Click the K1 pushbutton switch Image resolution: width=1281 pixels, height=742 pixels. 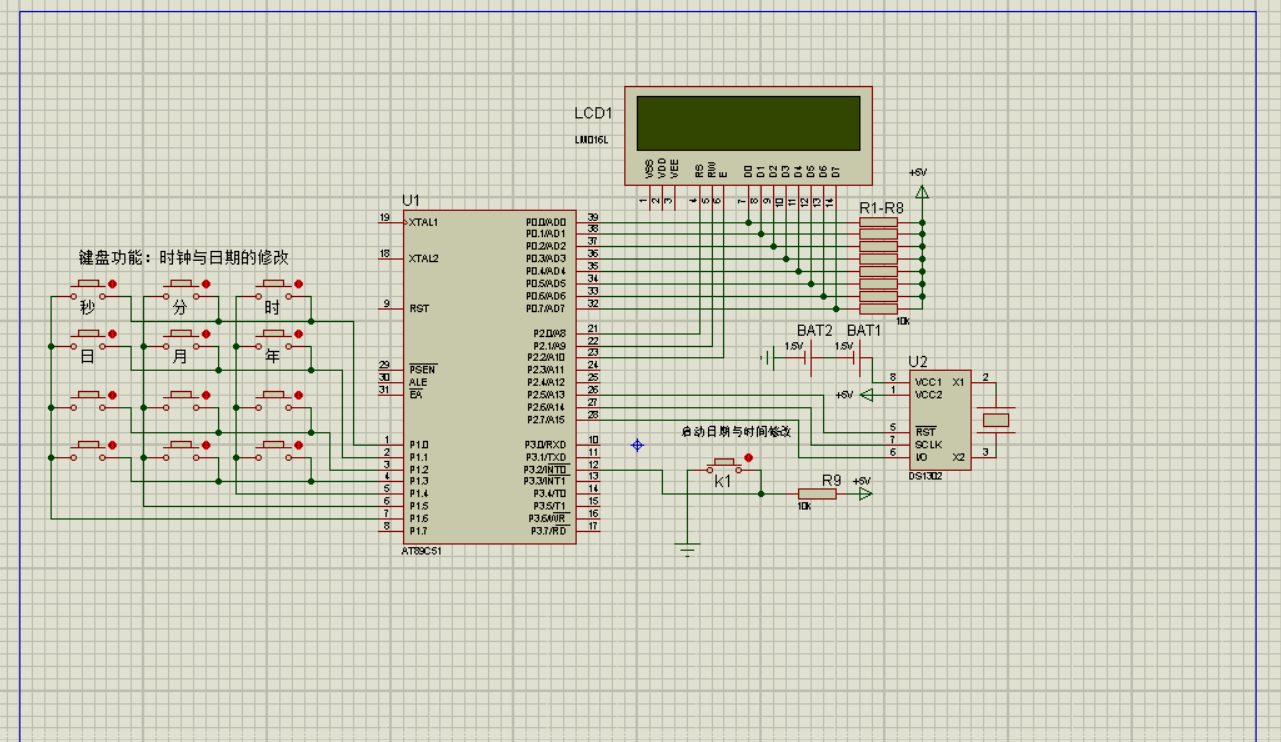tap(725, 466)
